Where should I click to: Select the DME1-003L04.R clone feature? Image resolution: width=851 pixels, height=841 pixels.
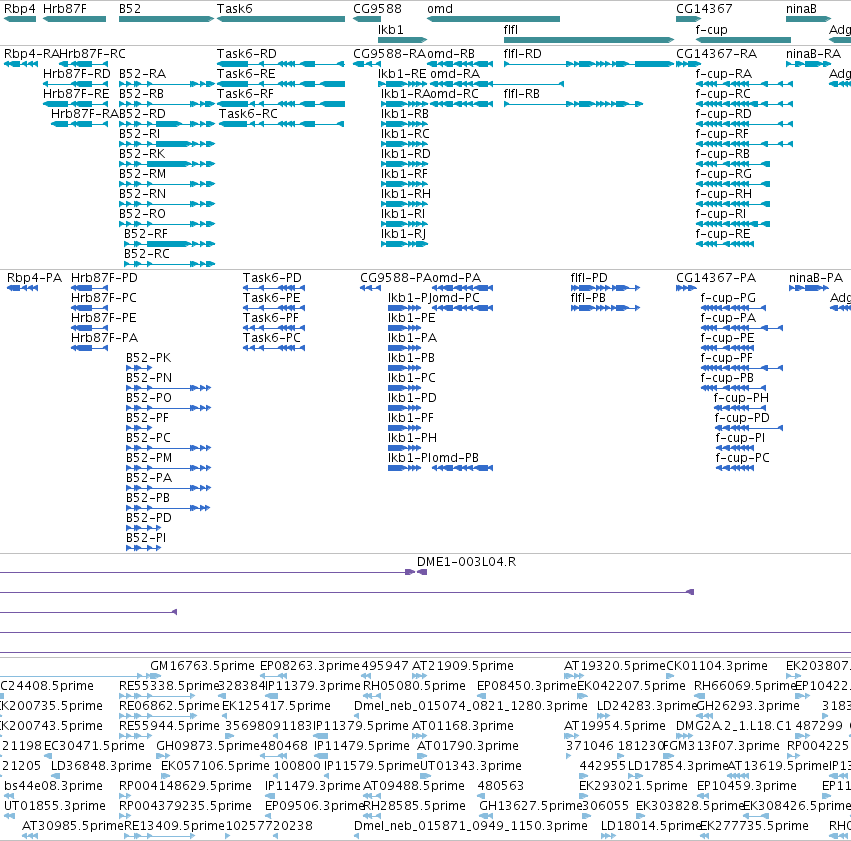pyautogui.click(x=422, y=572)
